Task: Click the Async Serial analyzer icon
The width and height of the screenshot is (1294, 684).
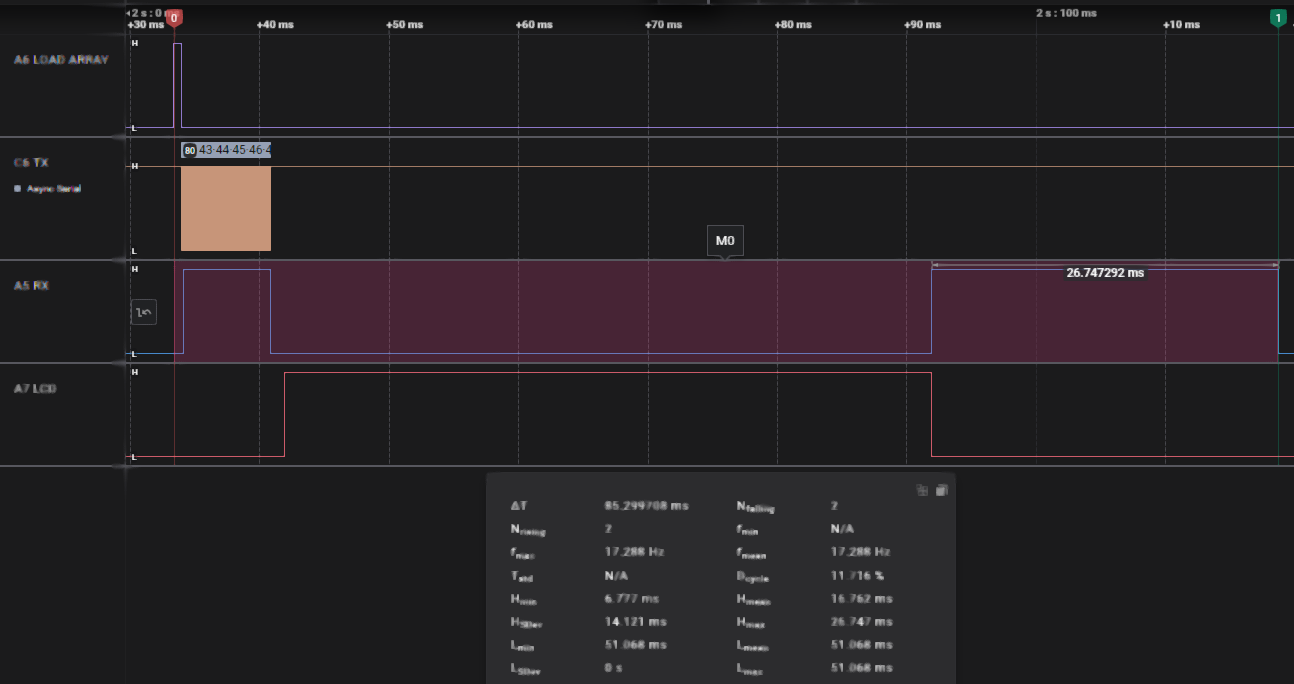Action: 17,189
